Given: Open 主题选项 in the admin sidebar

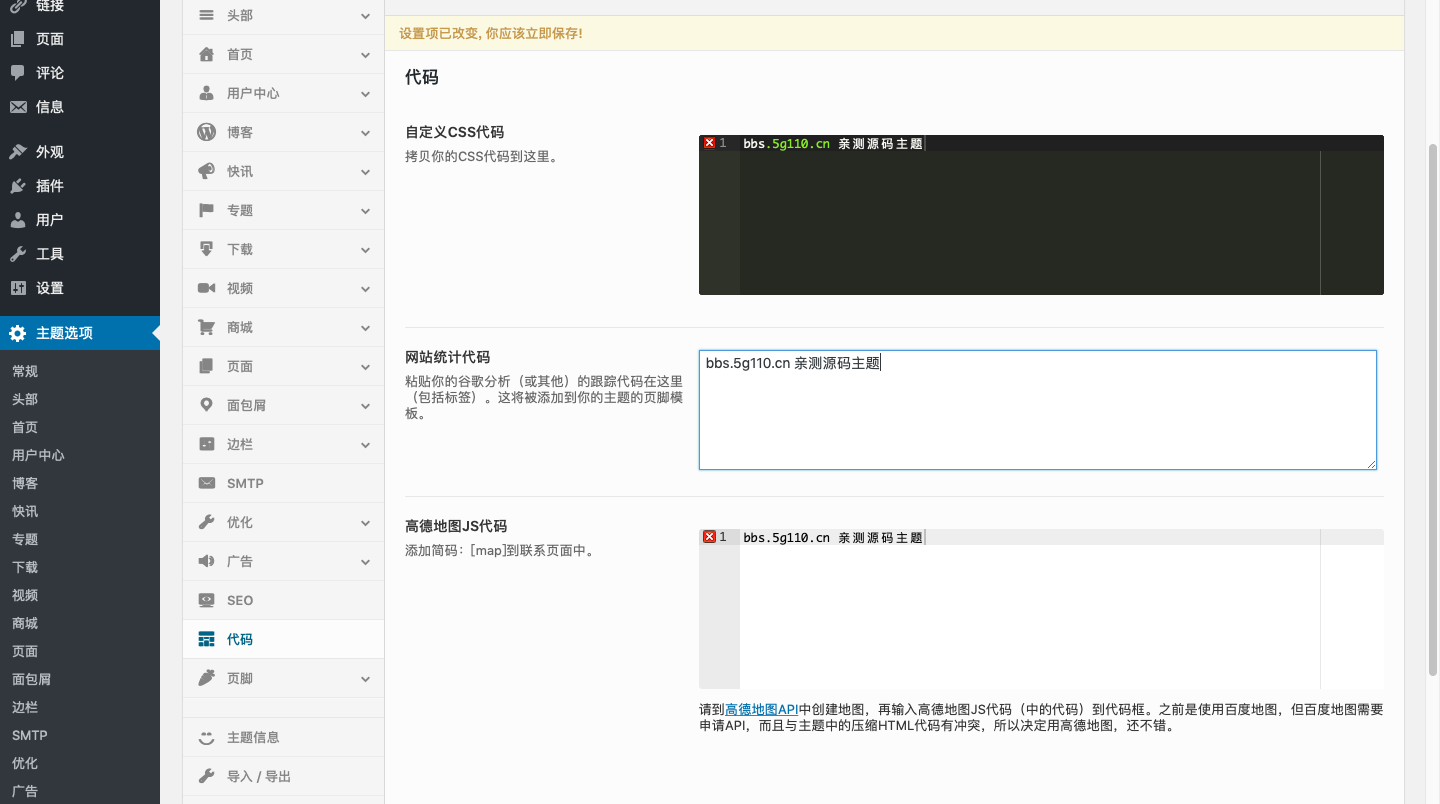Looking at the screenshot, I should 64,333.
